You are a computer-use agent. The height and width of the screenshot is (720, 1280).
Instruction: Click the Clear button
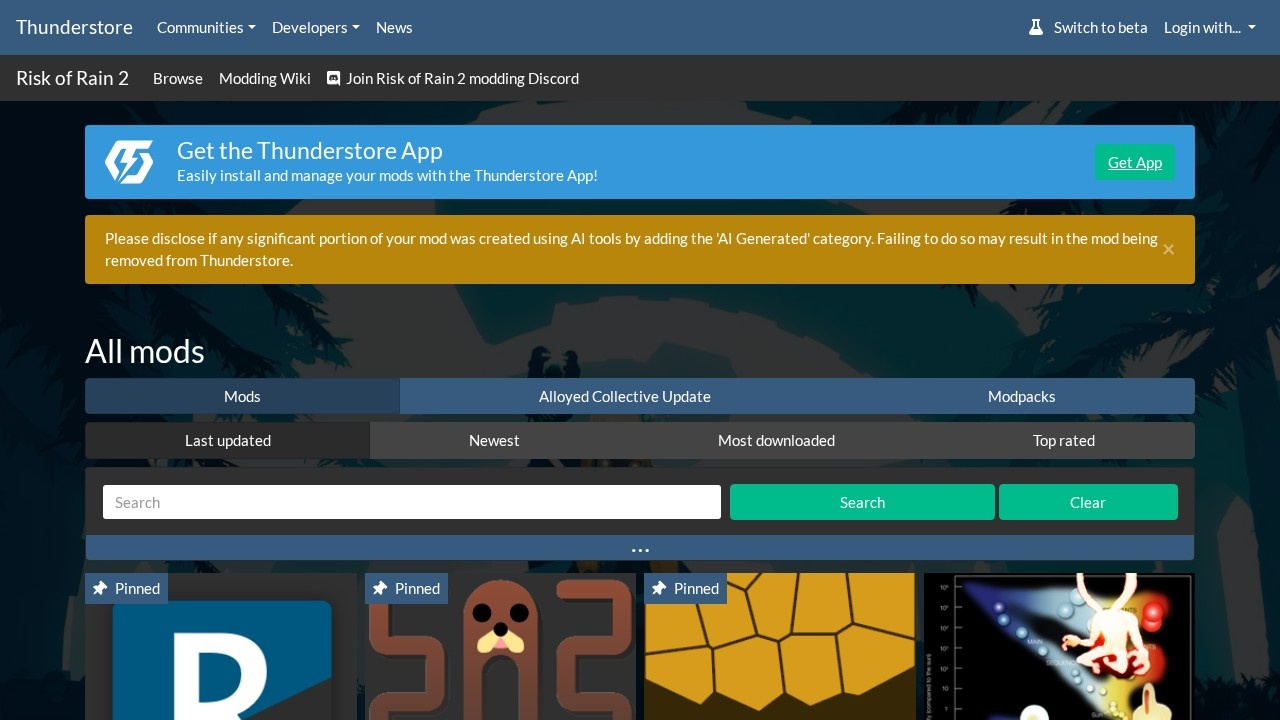pos(1088,502)
